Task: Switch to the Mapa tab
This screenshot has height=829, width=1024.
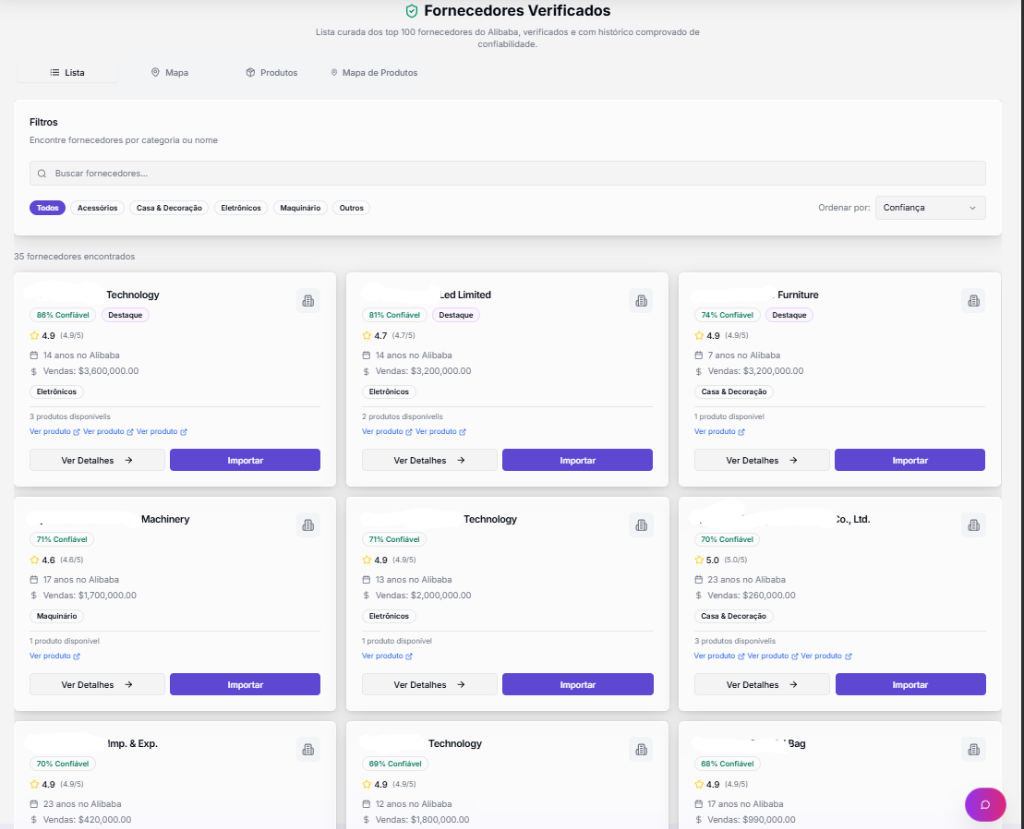Action: coord(170,73)
